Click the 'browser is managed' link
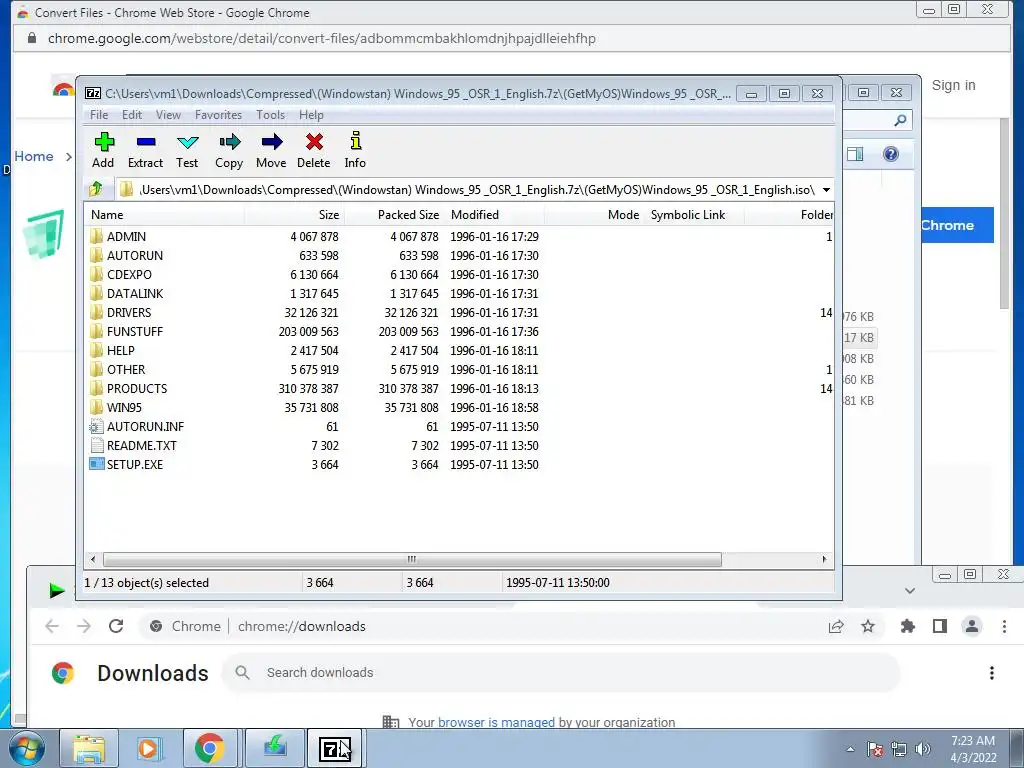 (496, 722)
